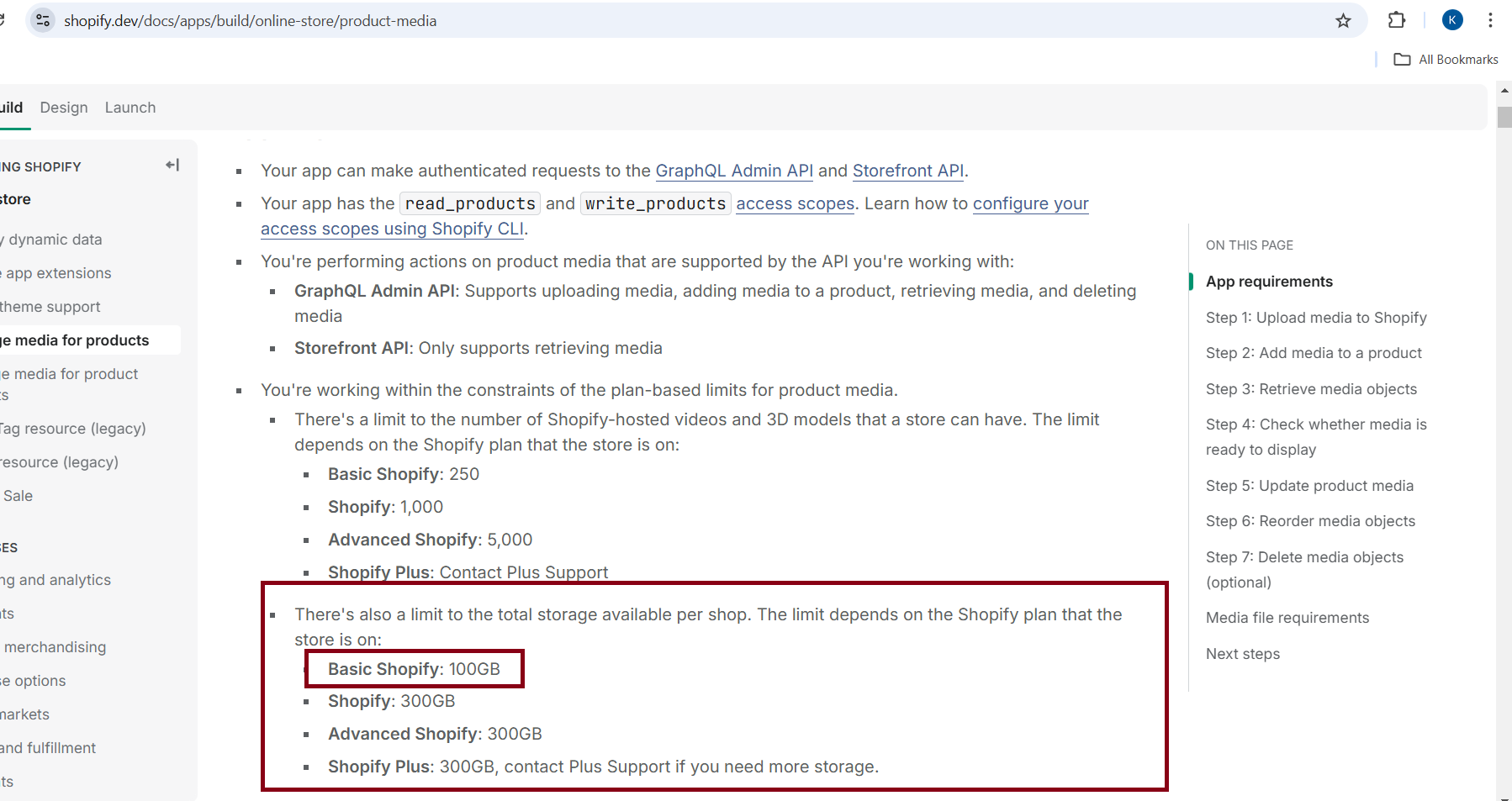Open the Chrome three-dot menu

point(1490,20)
